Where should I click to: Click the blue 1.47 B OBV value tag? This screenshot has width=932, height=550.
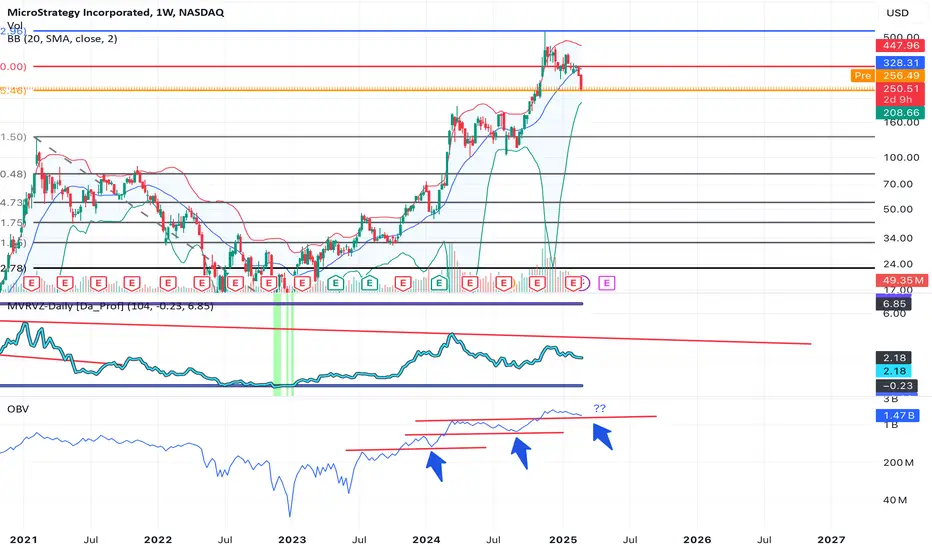click(898, 415)
